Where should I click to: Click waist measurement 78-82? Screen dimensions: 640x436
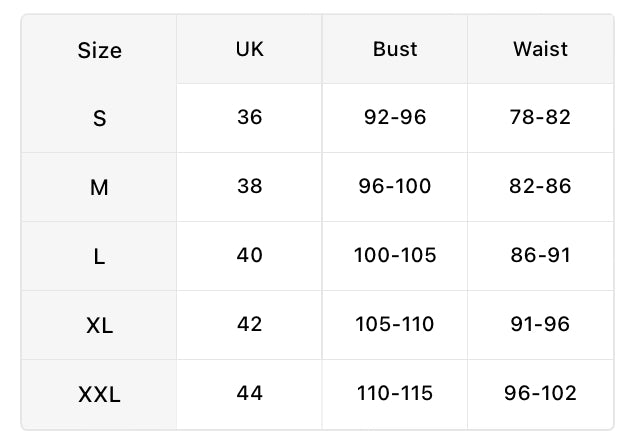(540, 117)
